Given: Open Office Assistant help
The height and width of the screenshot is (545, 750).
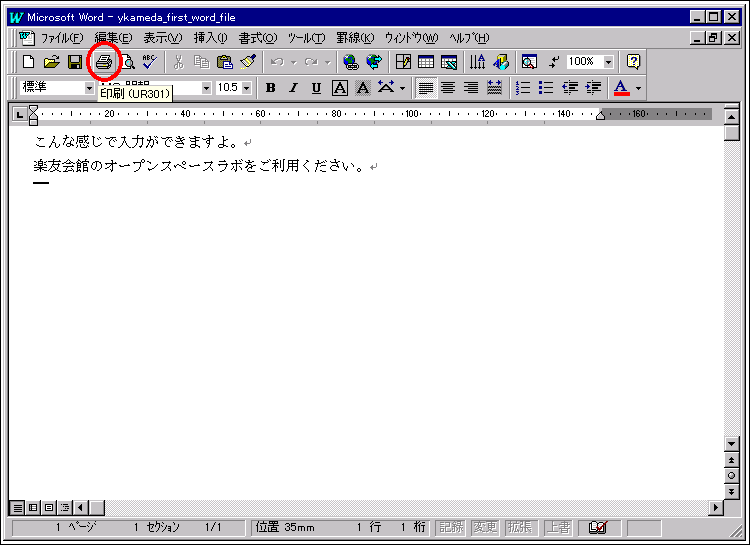Looking at the screenshot, I should (x=633, y=62).
